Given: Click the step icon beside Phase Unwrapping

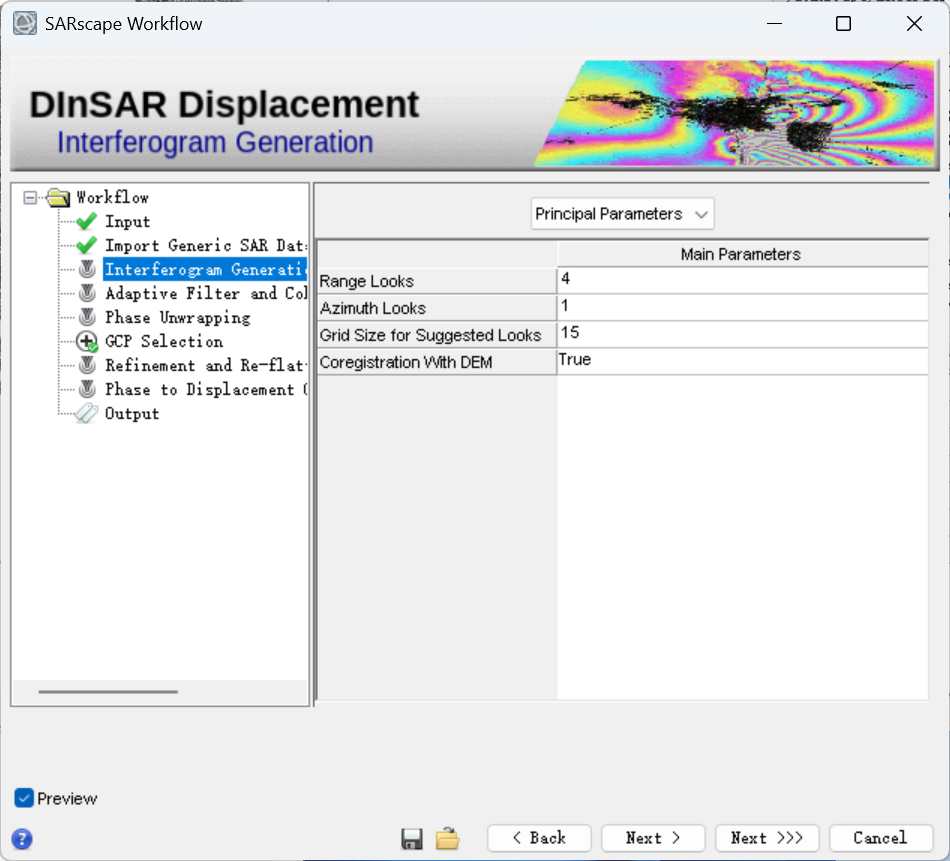Looking at the screenshot, I should pyautogui.click(x=87, y=317).
